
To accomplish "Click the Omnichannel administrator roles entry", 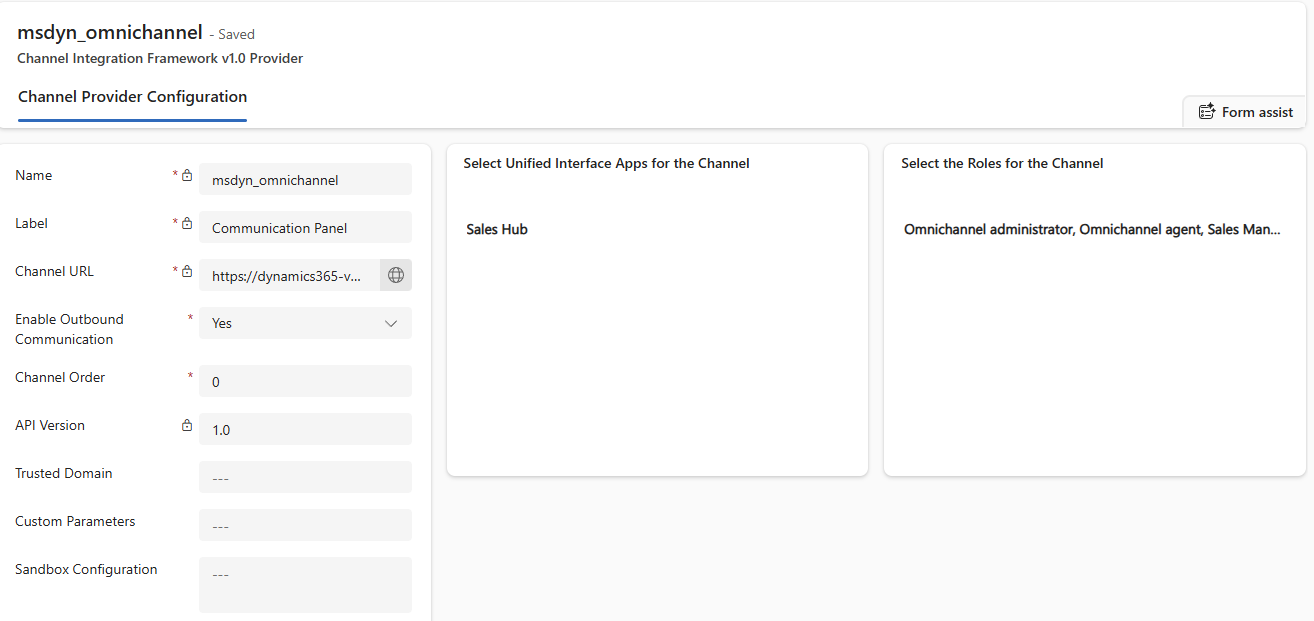I will (1092, 229).
